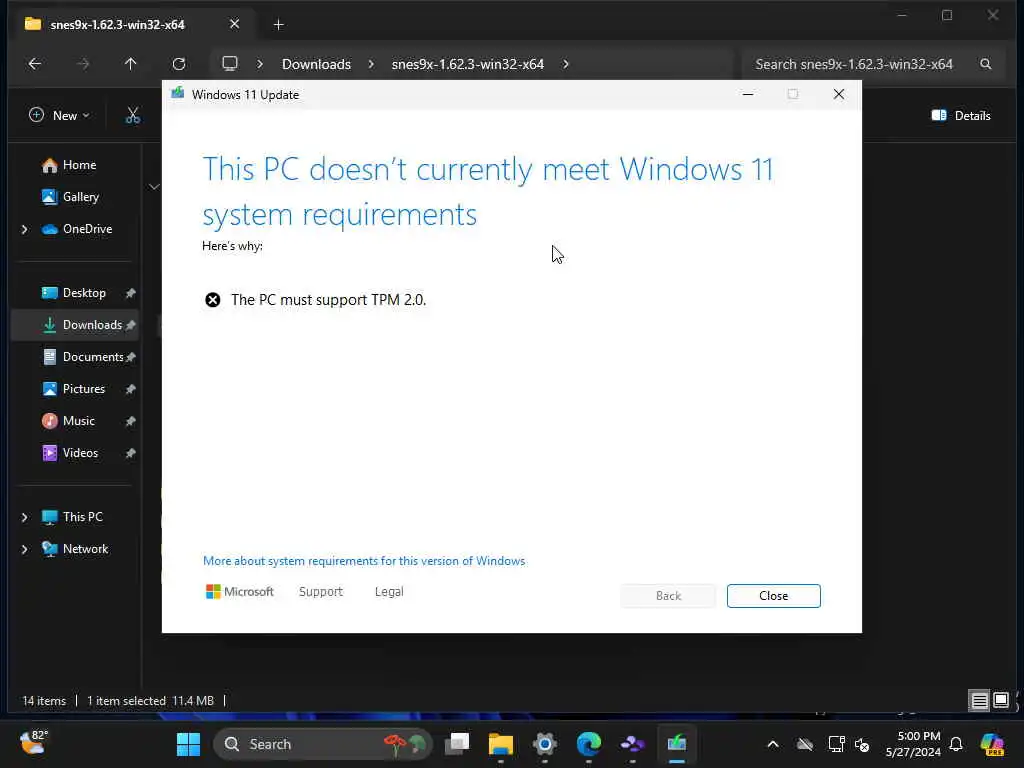The image size is (1024, 768).
Task: Open the New dropdown in Explorer toolbar
Action: click(x=59, y=116)
